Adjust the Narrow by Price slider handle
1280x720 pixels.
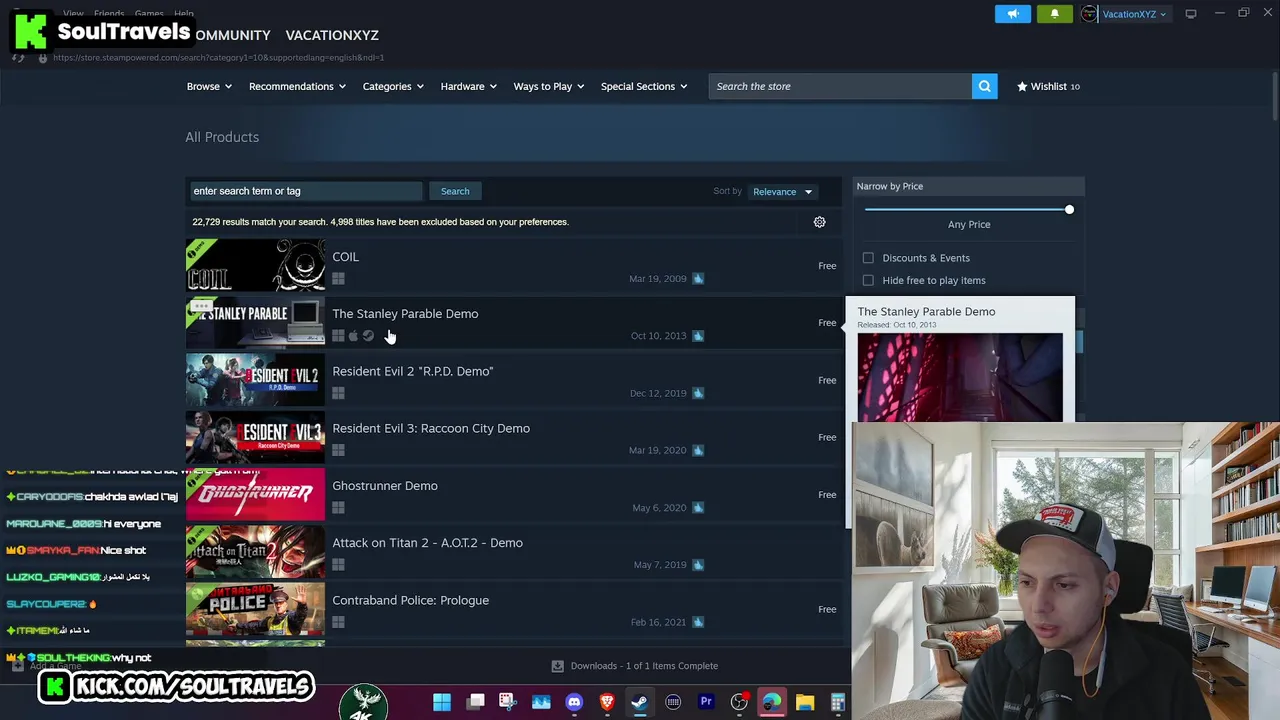point(1069,209)
